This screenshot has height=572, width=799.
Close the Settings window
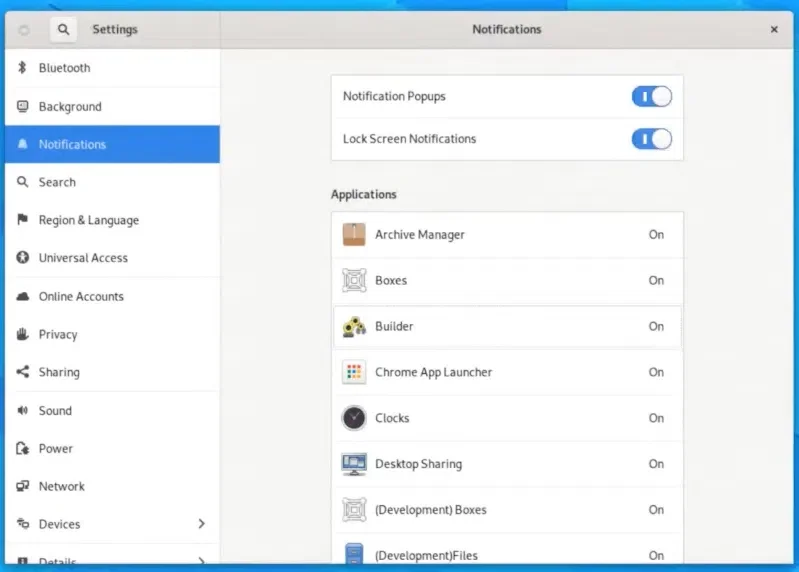(774, 30)
